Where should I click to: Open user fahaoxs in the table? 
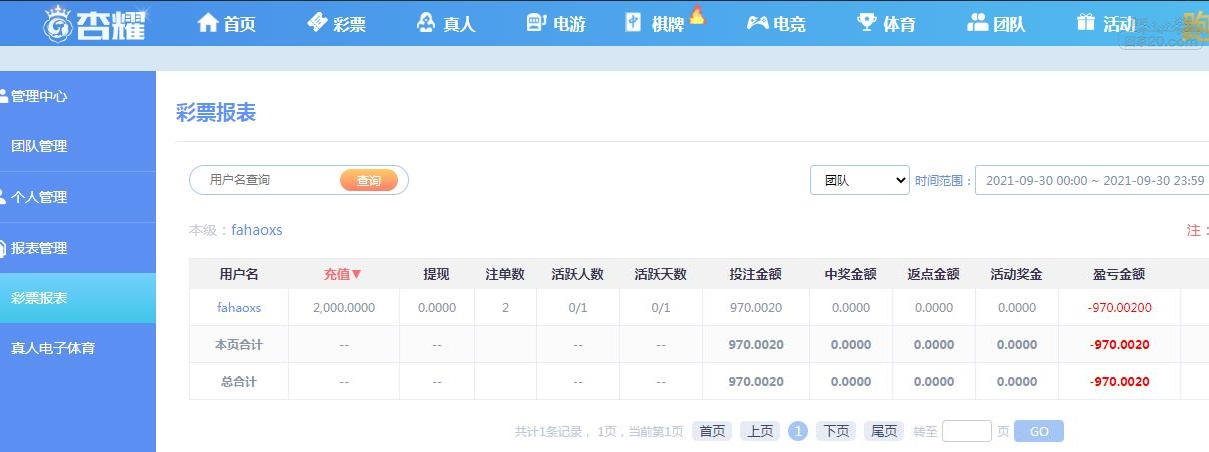coord(239,307)
